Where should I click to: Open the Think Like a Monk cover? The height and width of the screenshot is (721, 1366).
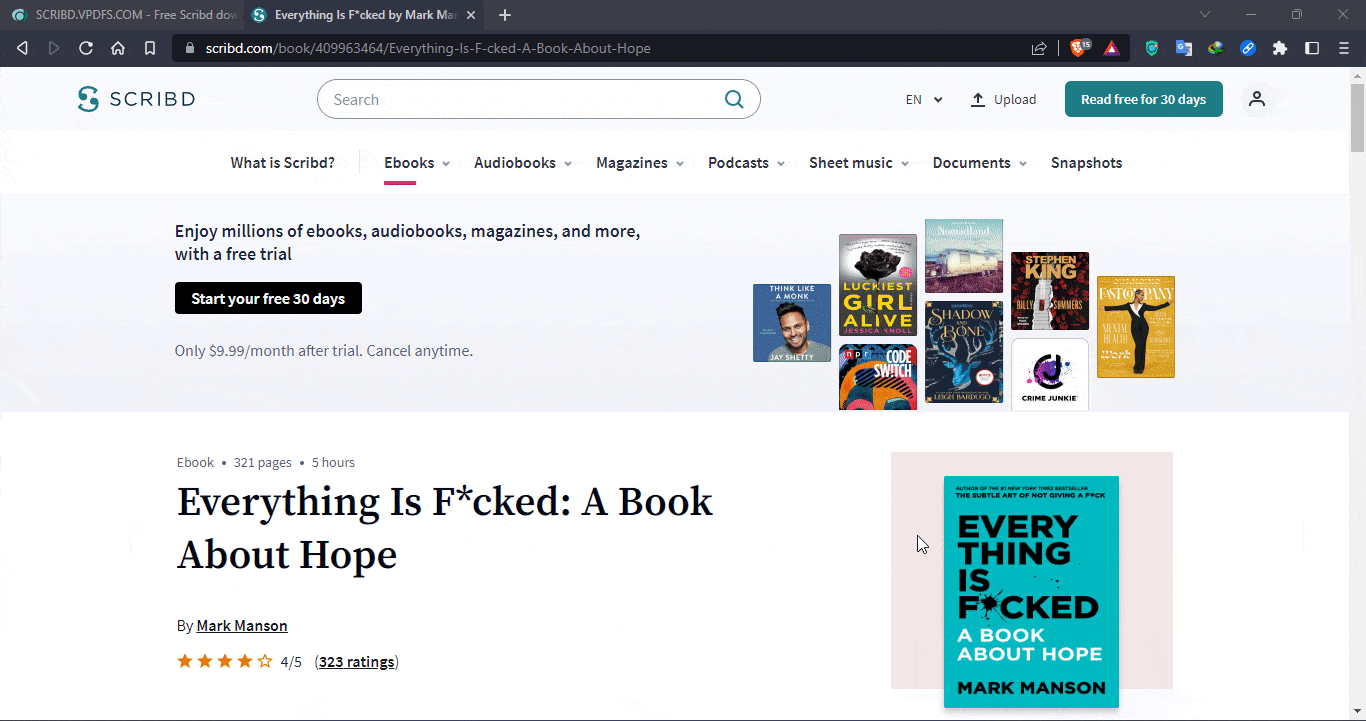(x=792, y=323)
